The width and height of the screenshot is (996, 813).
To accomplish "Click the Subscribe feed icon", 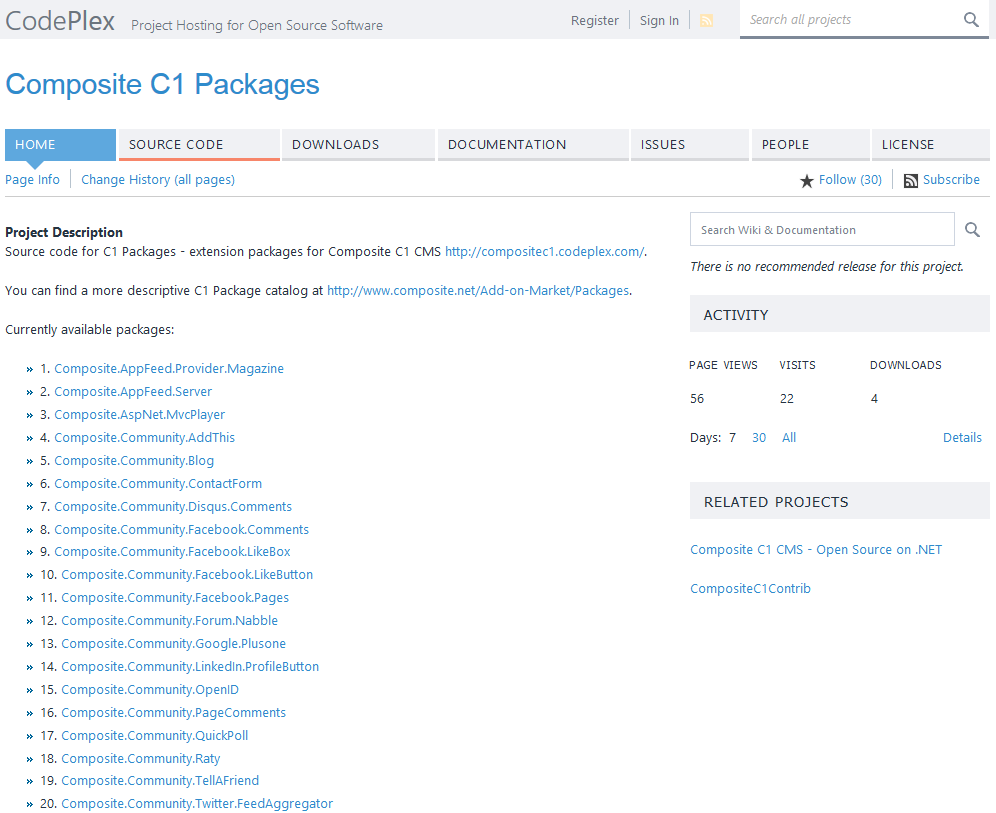I will [x=910, y=181].
